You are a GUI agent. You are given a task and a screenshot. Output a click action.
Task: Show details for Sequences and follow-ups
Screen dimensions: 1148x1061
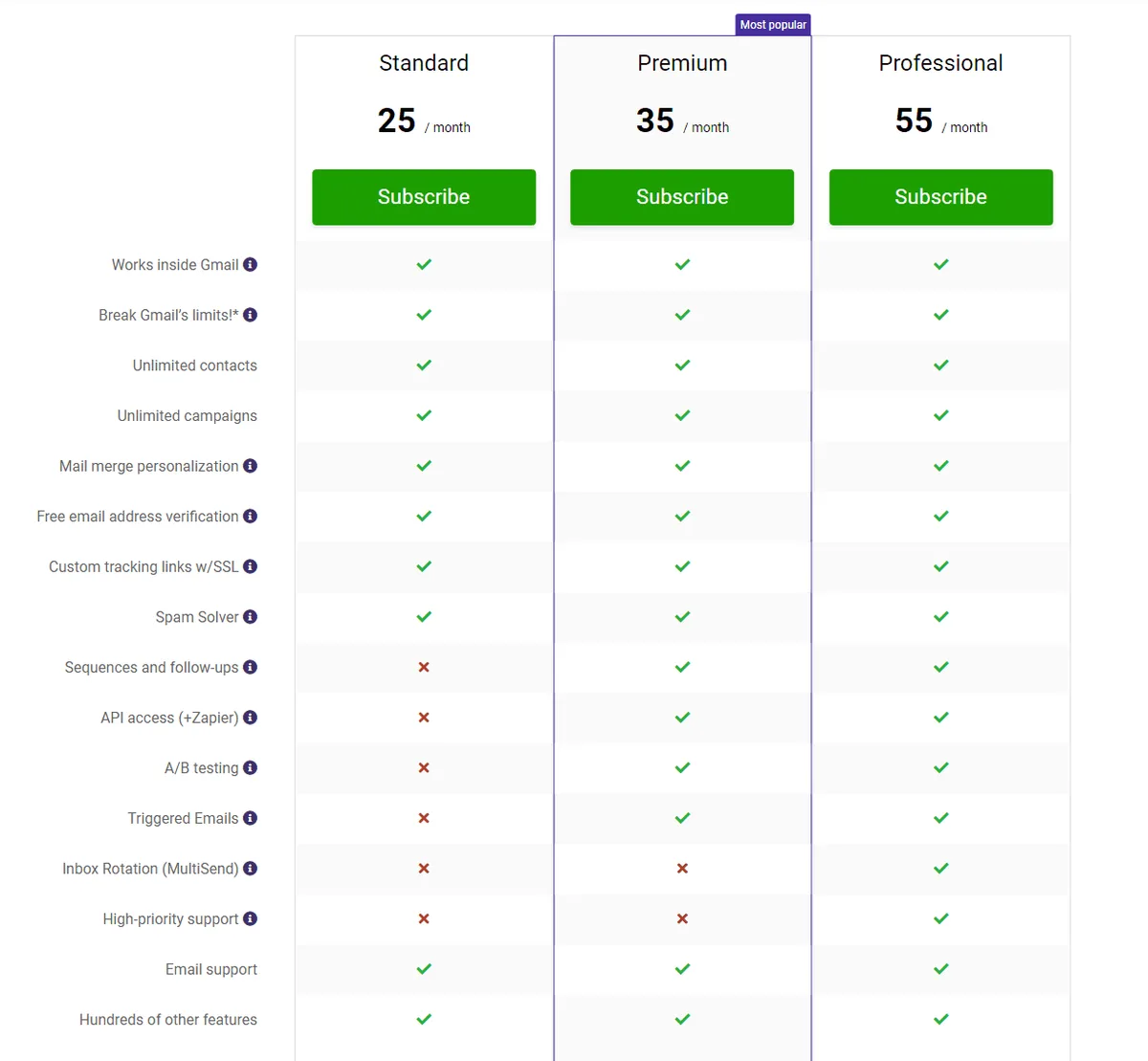coord(250,667)
